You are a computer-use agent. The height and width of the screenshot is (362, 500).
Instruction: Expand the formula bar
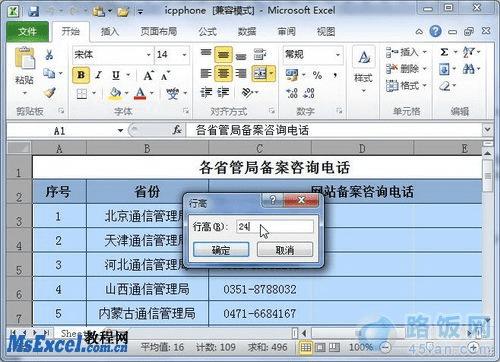[488, 129]
